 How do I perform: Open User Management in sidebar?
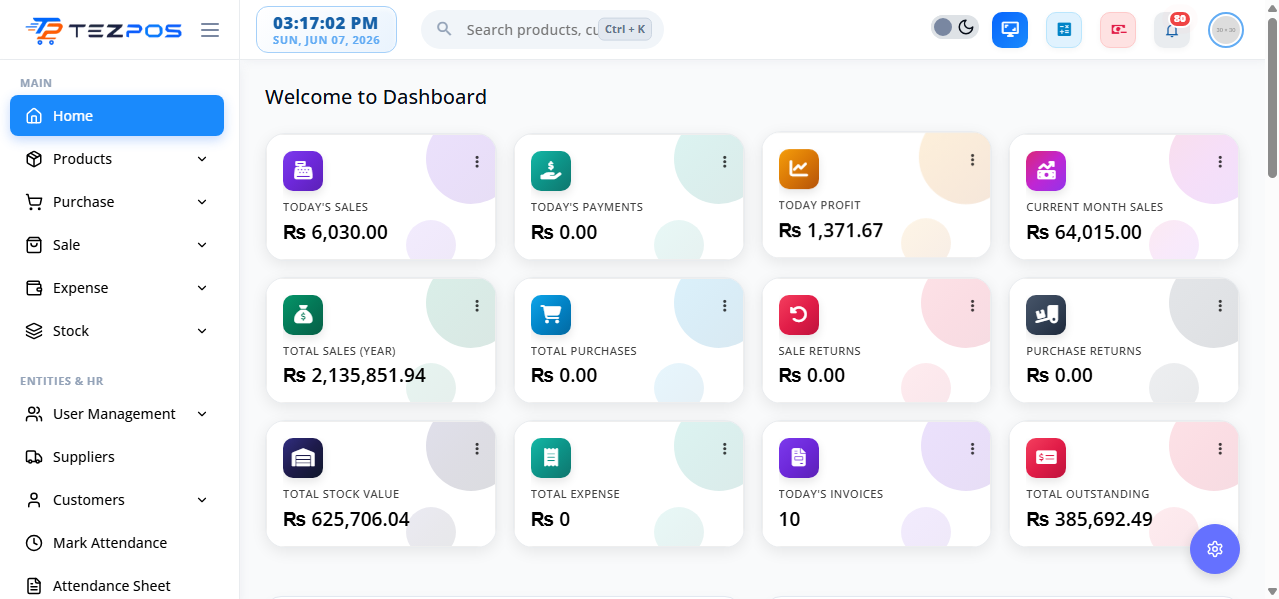point(117,414)
